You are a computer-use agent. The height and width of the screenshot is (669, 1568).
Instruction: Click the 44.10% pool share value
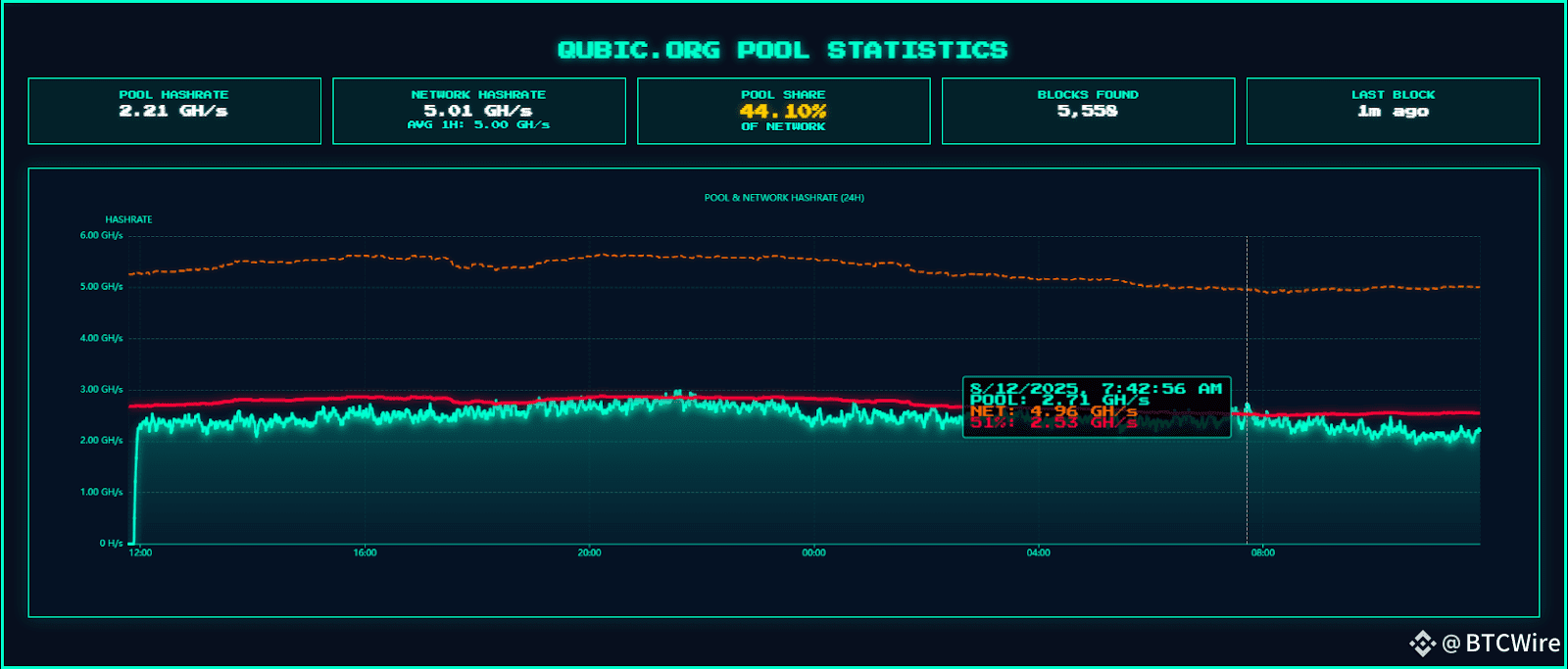[783, 111]
